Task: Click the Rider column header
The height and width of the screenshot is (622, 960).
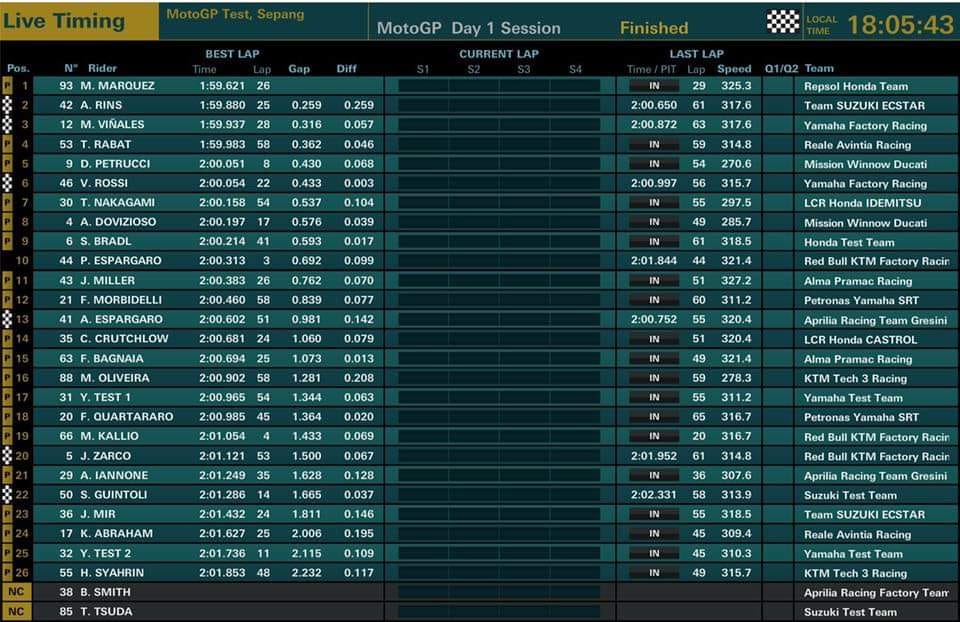Action: 102,69
